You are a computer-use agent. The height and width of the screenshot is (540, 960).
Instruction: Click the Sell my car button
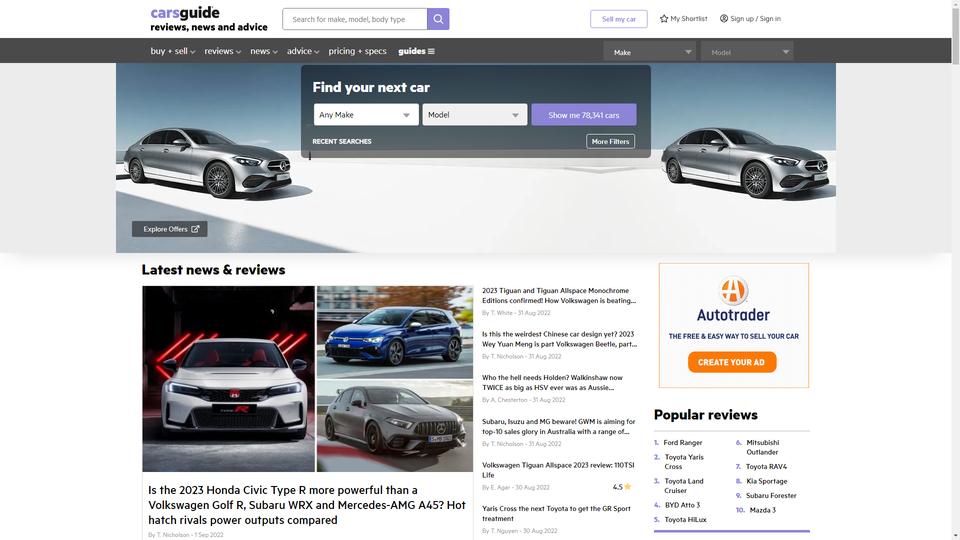[x=618, y=19]
